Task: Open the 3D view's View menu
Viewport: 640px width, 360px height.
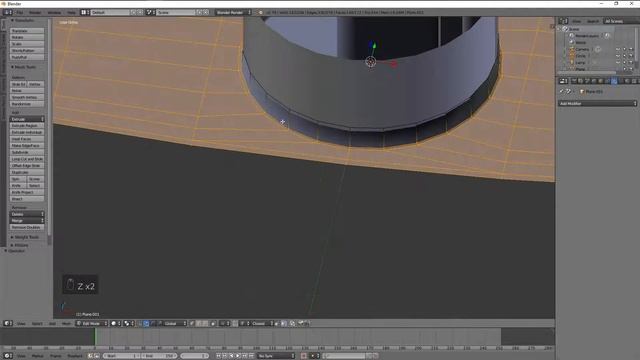Action: 20,323
